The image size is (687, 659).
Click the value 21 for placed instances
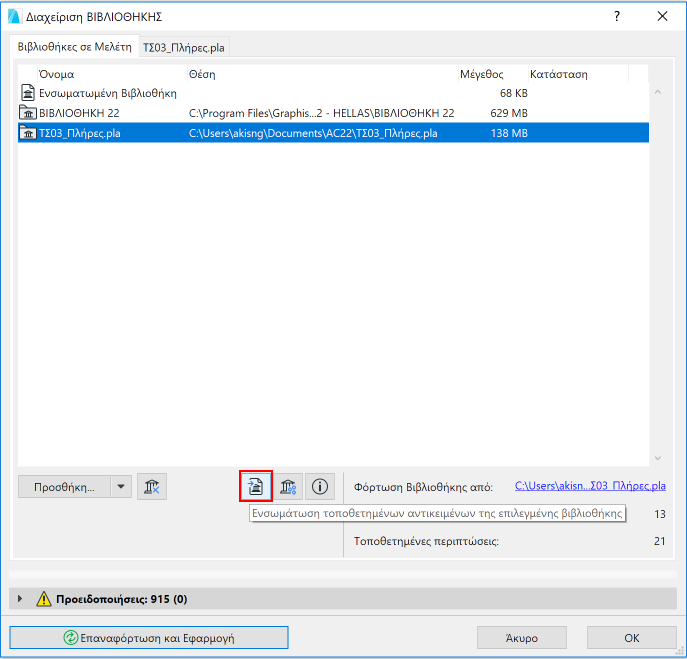[659, 541]
